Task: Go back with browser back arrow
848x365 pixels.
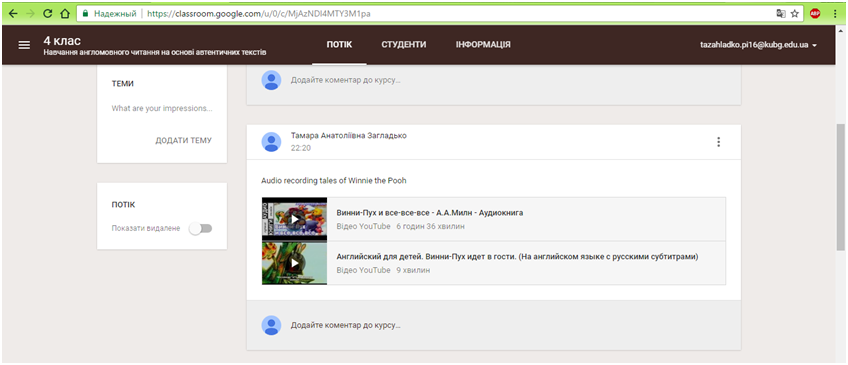Action: [x=14, y=14]
